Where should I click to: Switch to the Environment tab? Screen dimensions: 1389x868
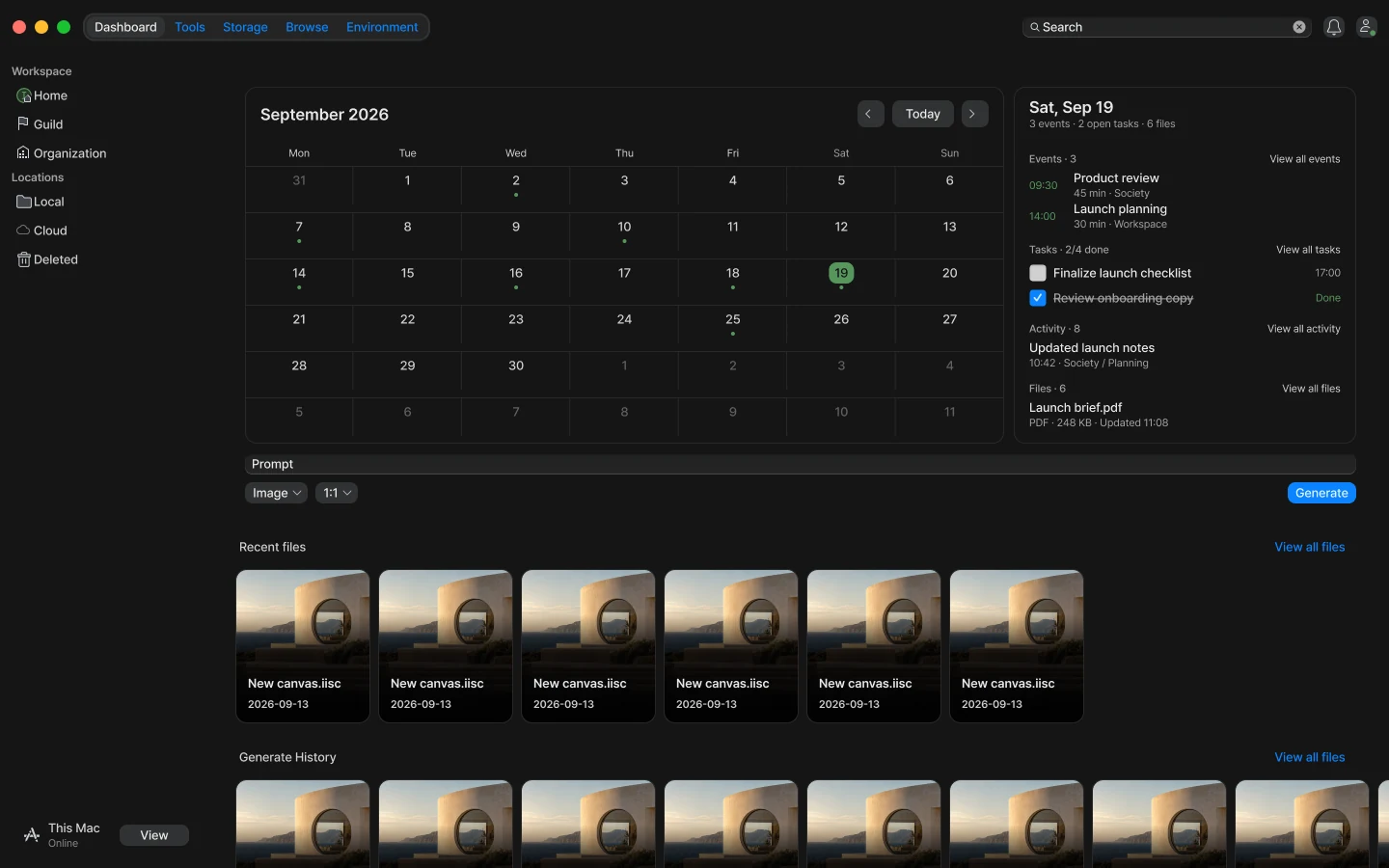pyautogui.click(x=382, y=27)
